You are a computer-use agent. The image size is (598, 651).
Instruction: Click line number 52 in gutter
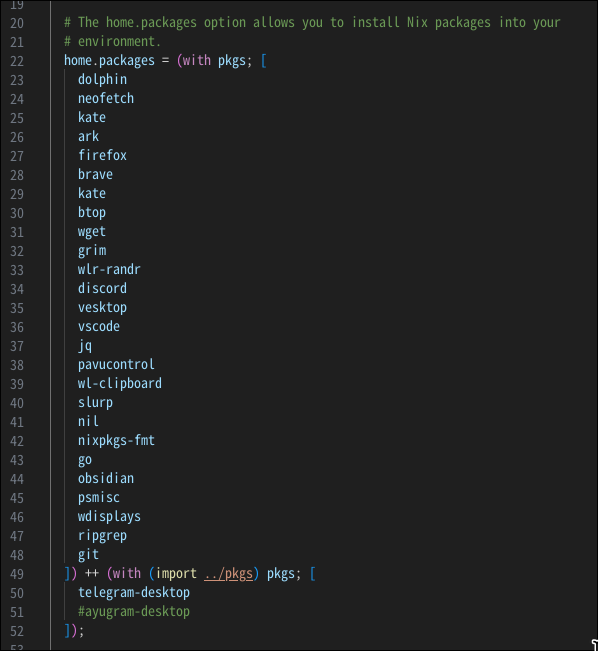[17, 631]
